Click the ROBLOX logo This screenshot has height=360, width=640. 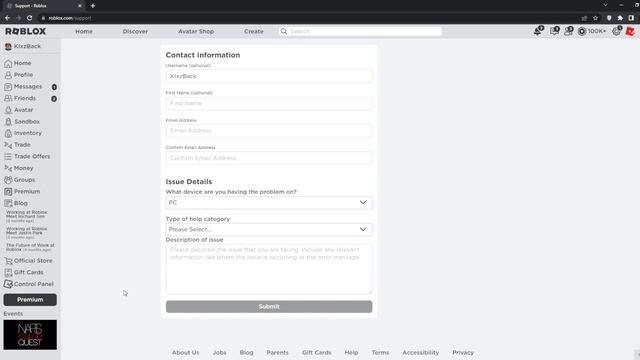coord(25,31)
